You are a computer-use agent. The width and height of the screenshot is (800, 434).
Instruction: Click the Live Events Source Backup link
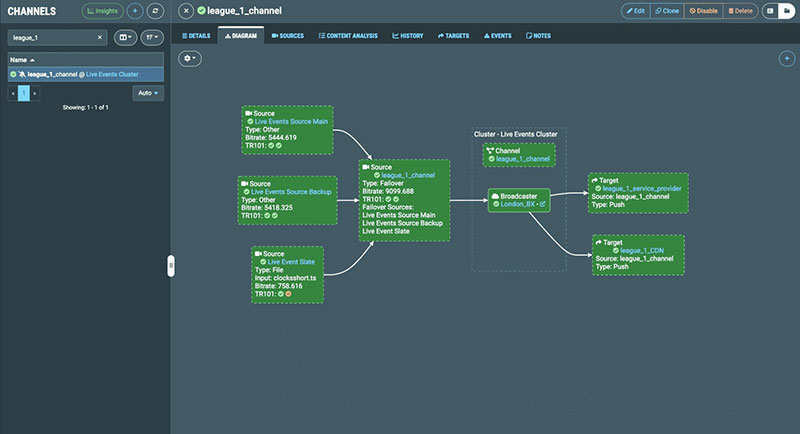click(291, 191)
